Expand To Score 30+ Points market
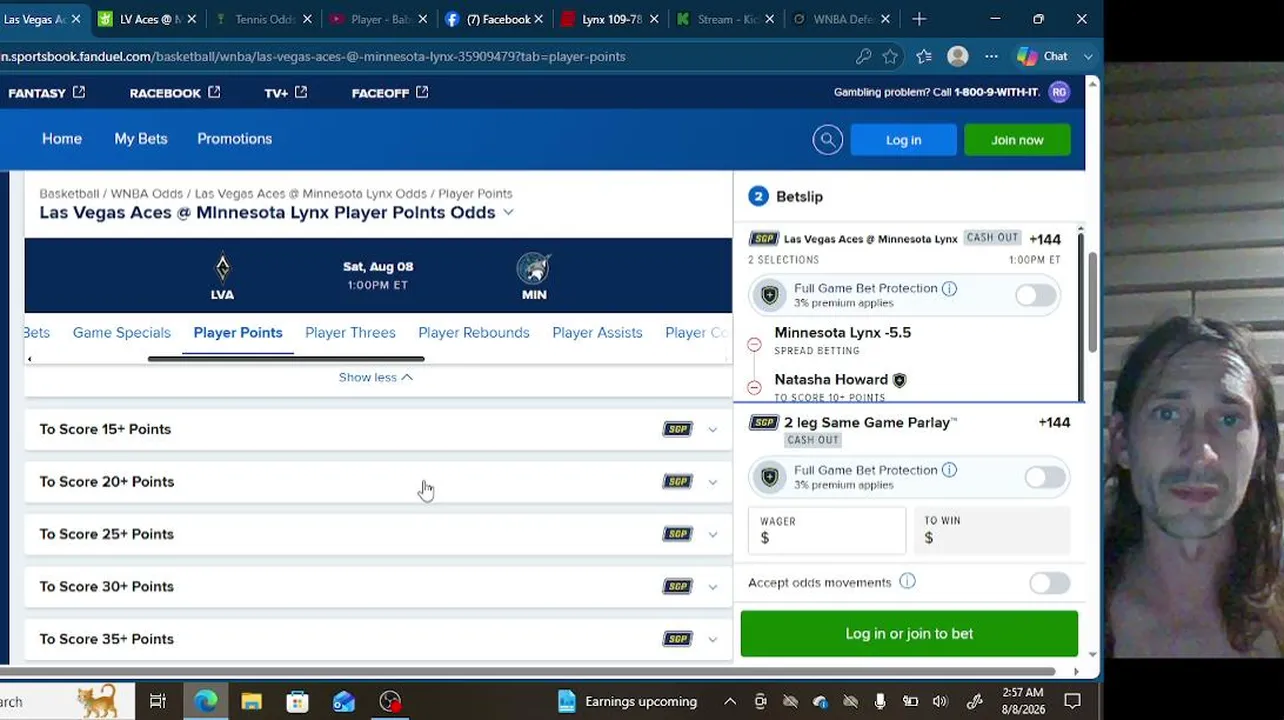The width and height of the screenshot is (1284, 720). click(713, 587)
